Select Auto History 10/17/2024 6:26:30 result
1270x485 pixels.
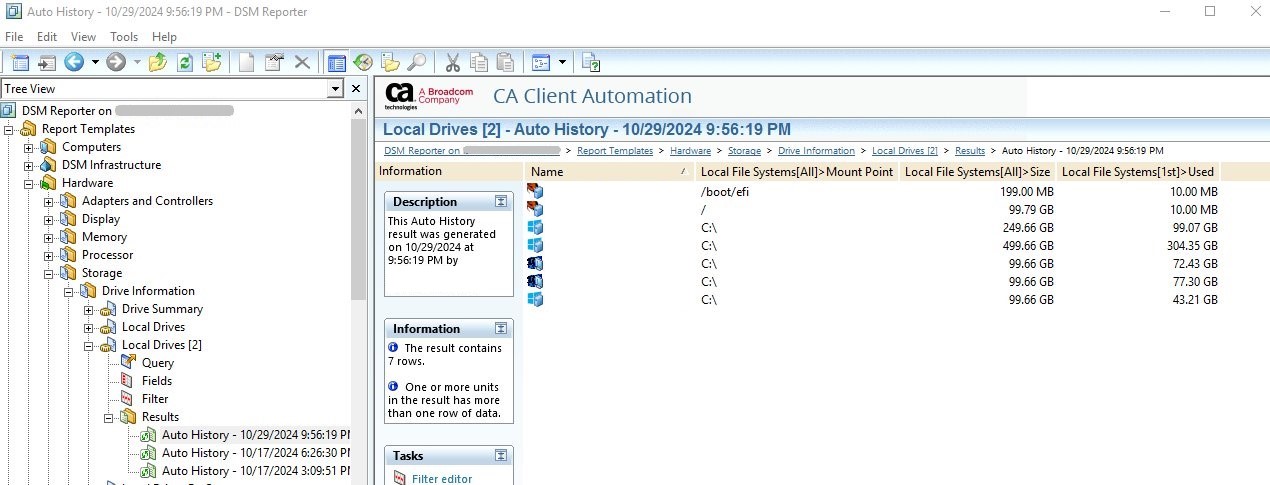[x=256, y=453]
